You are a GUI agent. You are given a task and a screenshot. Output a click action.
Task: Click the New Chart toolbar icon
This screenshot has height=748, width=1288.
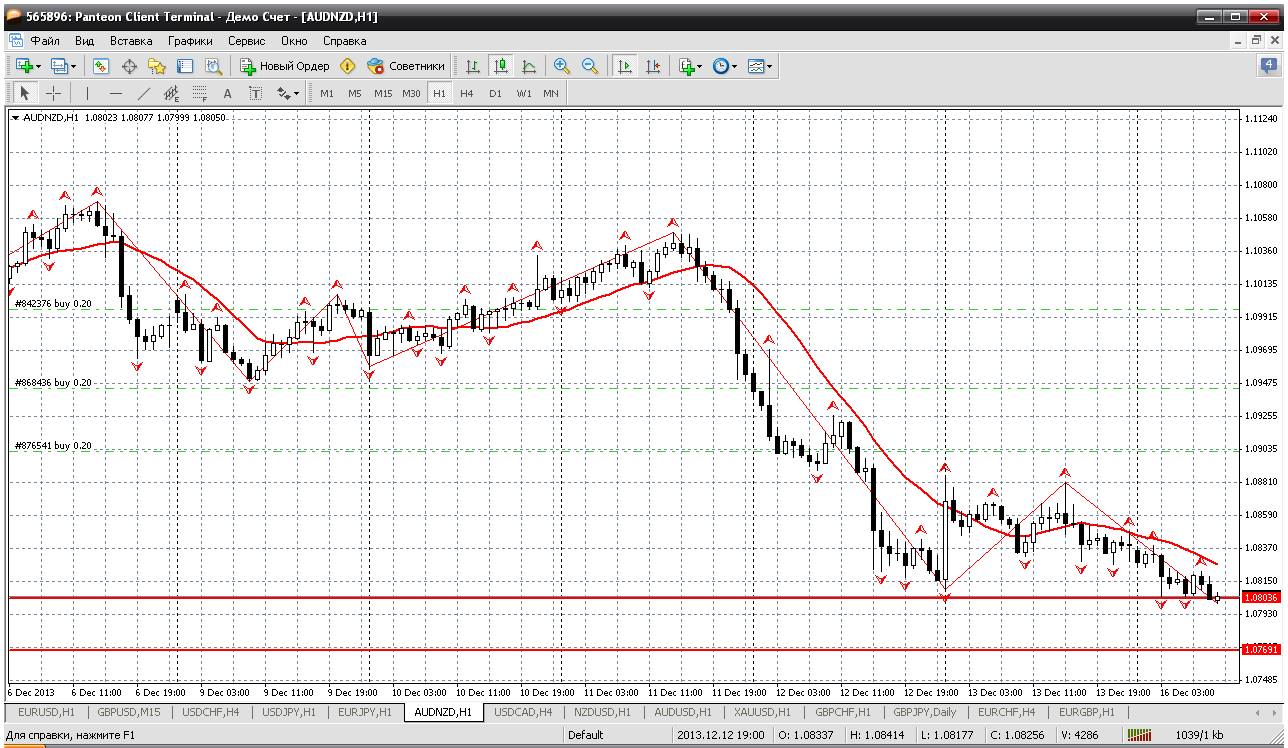click(24, 66)
